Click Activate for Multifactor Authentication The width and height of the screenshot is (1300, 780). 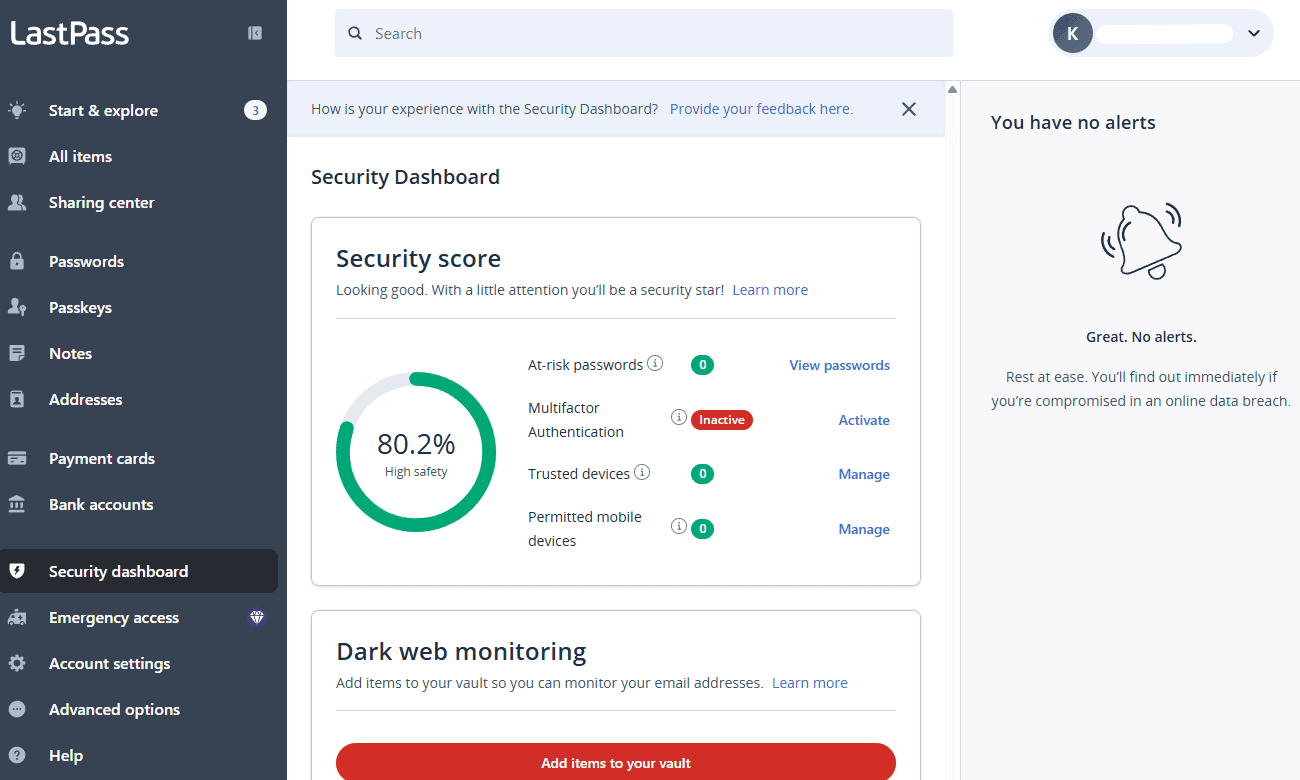click(863, 420)
